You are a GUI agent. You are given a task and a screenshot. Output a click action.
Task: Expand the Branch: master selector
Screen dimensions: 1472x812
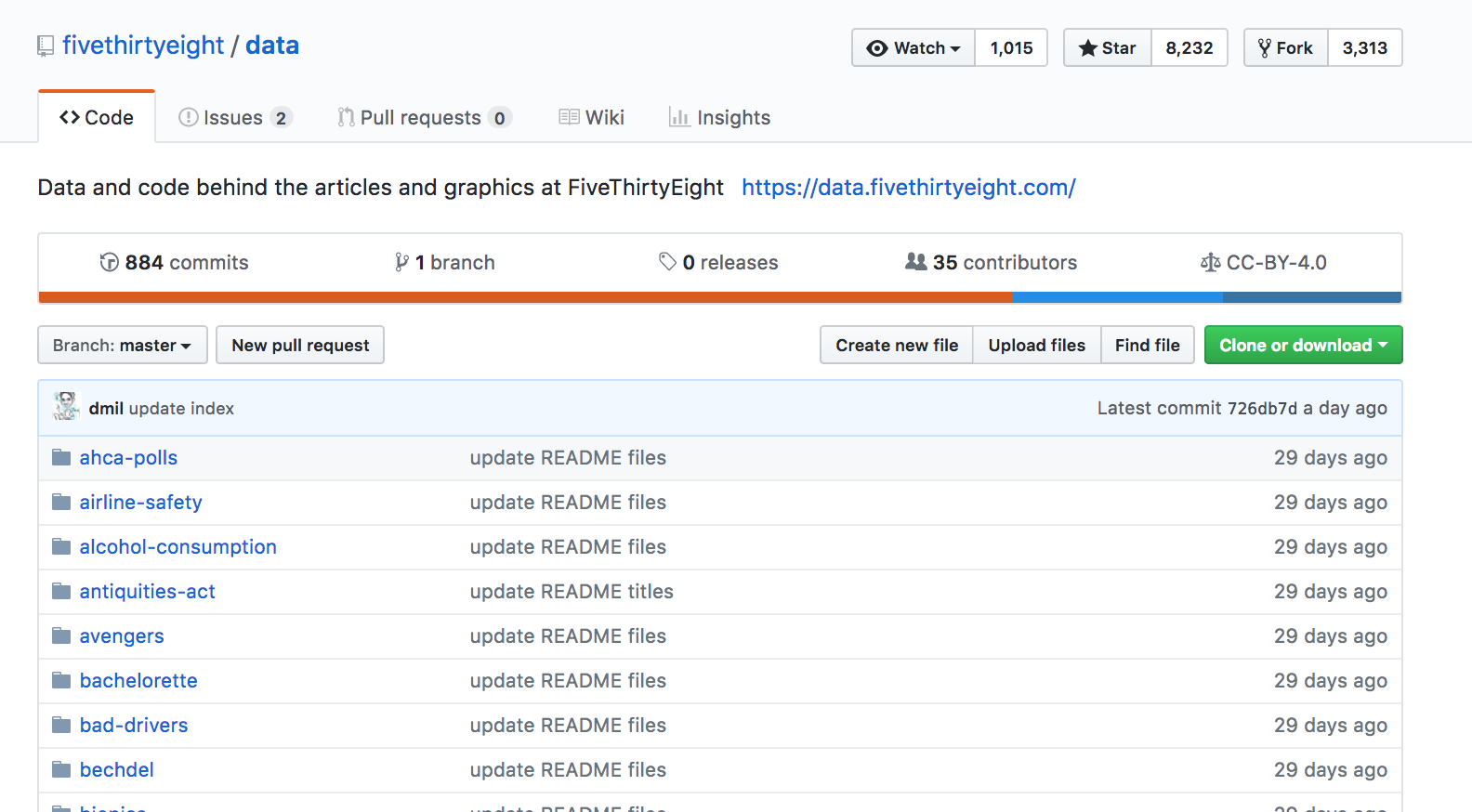[122, 346]
